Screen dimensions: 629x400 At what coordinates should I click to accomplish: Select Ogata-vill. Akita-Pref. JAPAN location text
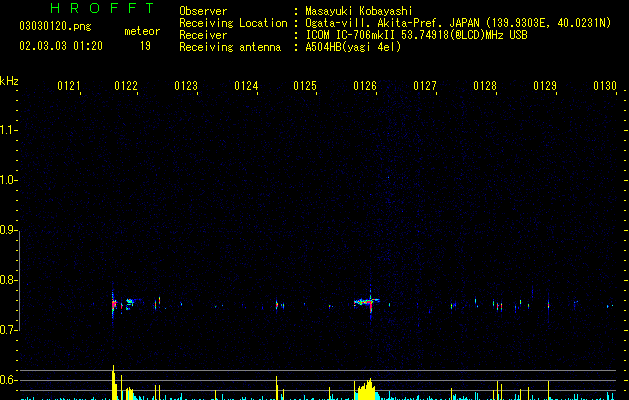tap(458, 23)
